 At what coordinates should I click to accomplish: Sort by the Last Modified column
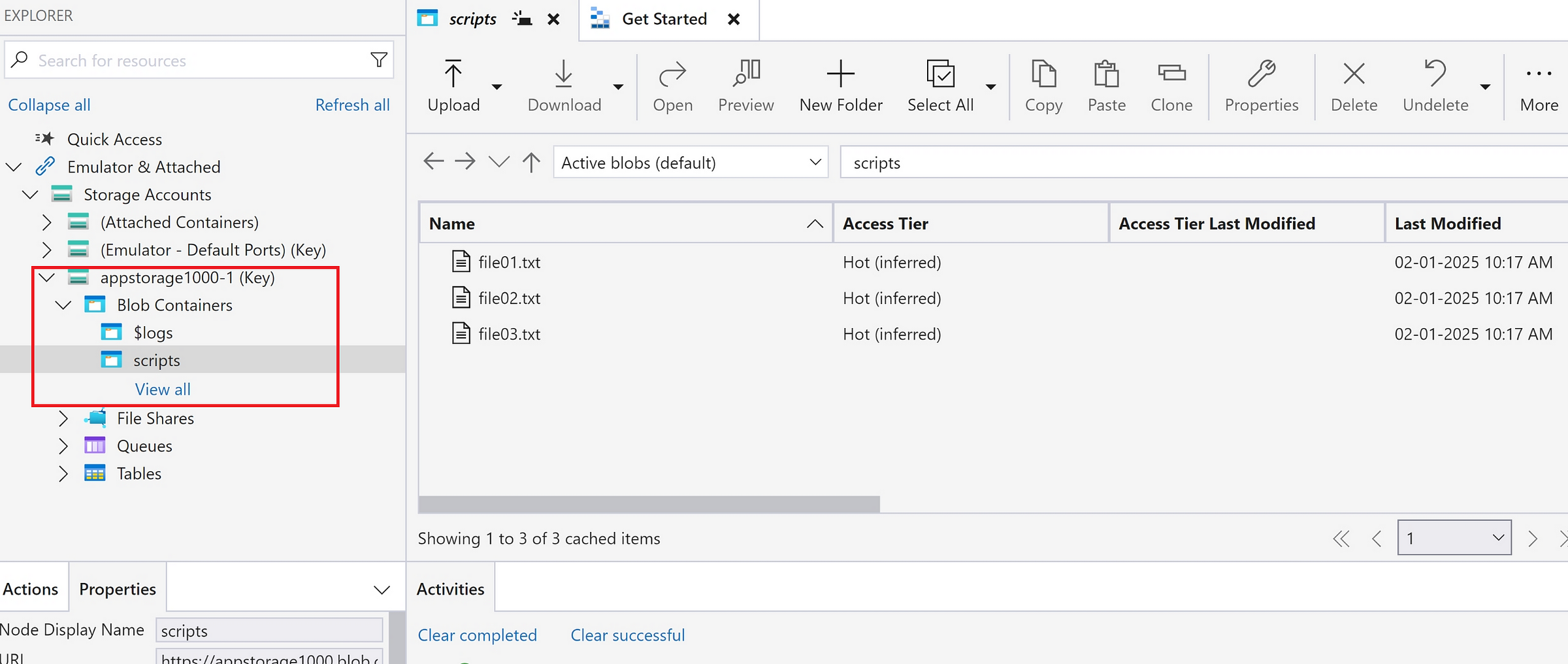1477,224
